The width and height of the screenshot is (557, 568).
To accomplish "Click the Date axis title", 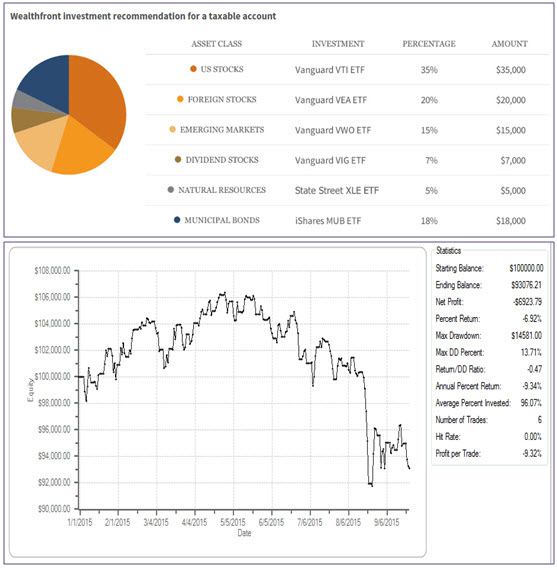I will point(244,533).
